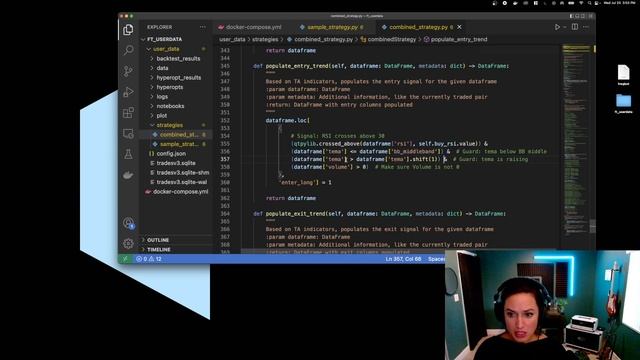The height and width of the screenshot is (360, 640).
Task: Open the Docker whale view
Action: pyautogui.click(x=128, y=175)
